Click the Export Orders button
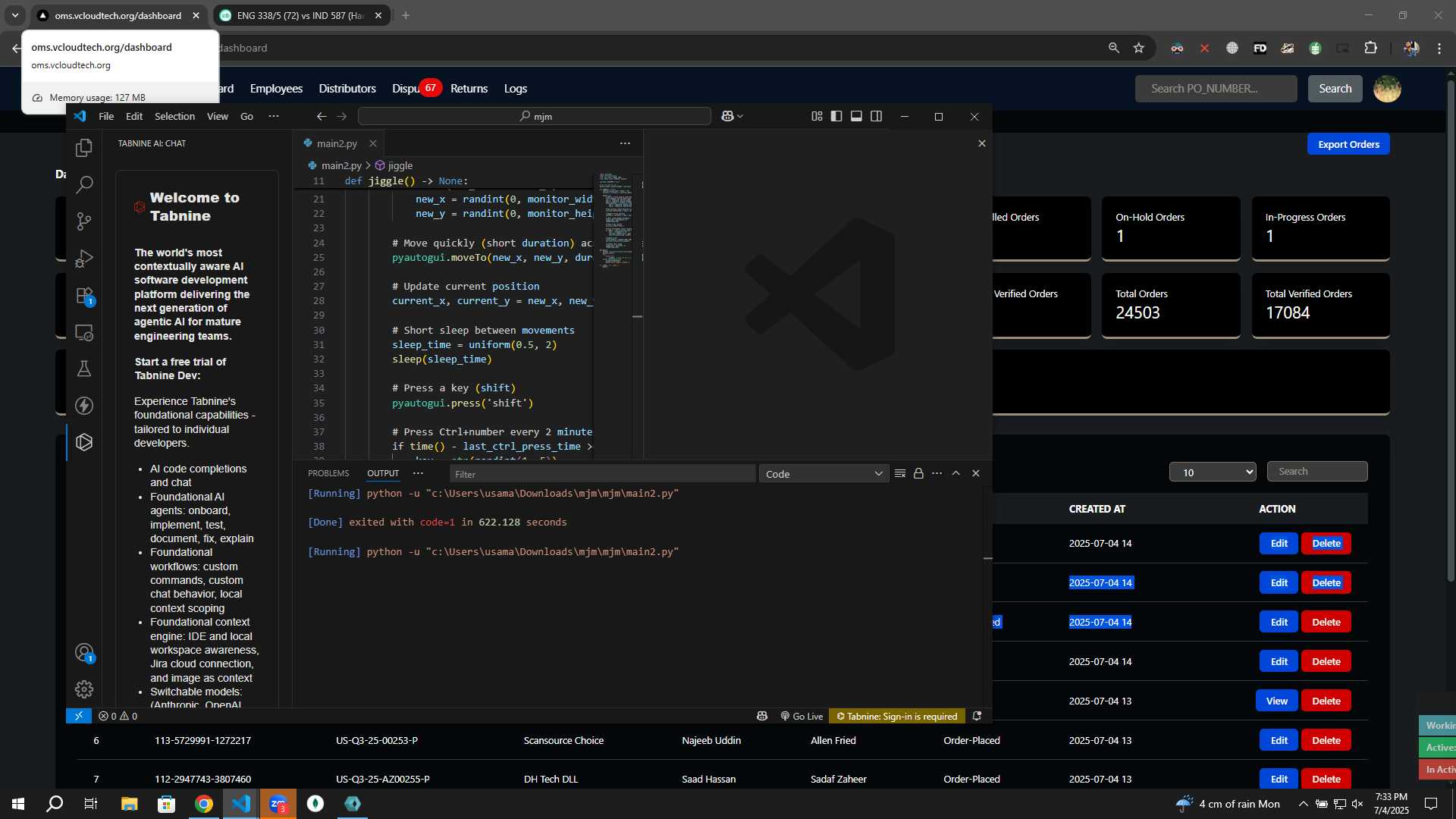 1348,144
